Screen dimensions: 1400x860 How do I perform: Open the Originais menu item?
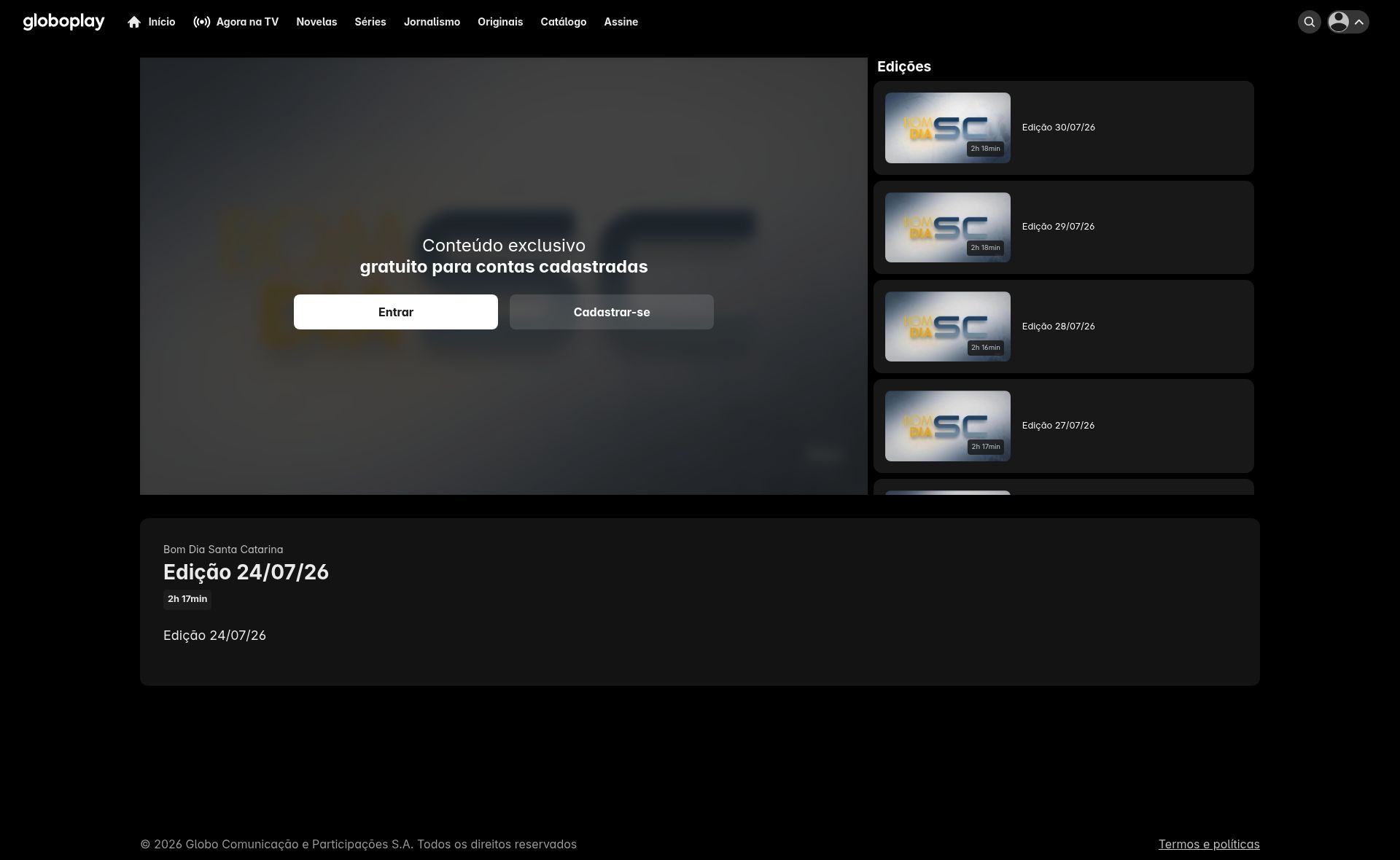click(x=500, y=22)
